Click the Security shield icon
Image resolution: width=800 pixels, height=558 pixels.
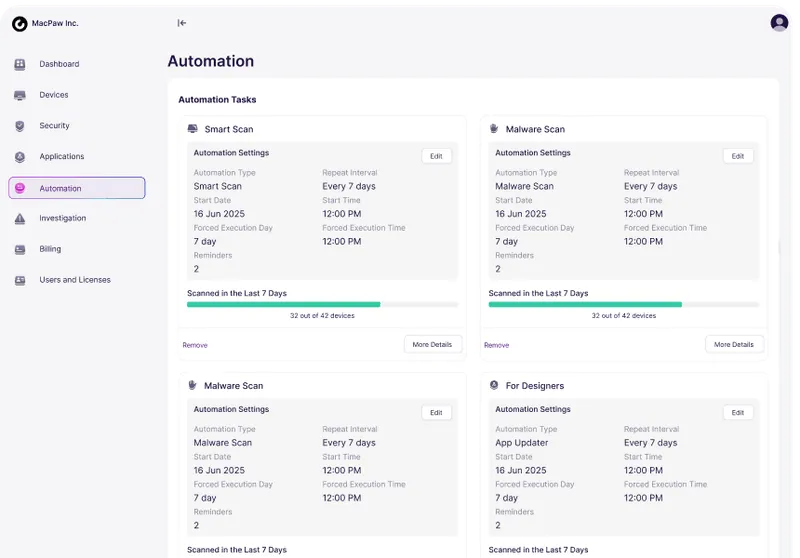tap(20, 126)
